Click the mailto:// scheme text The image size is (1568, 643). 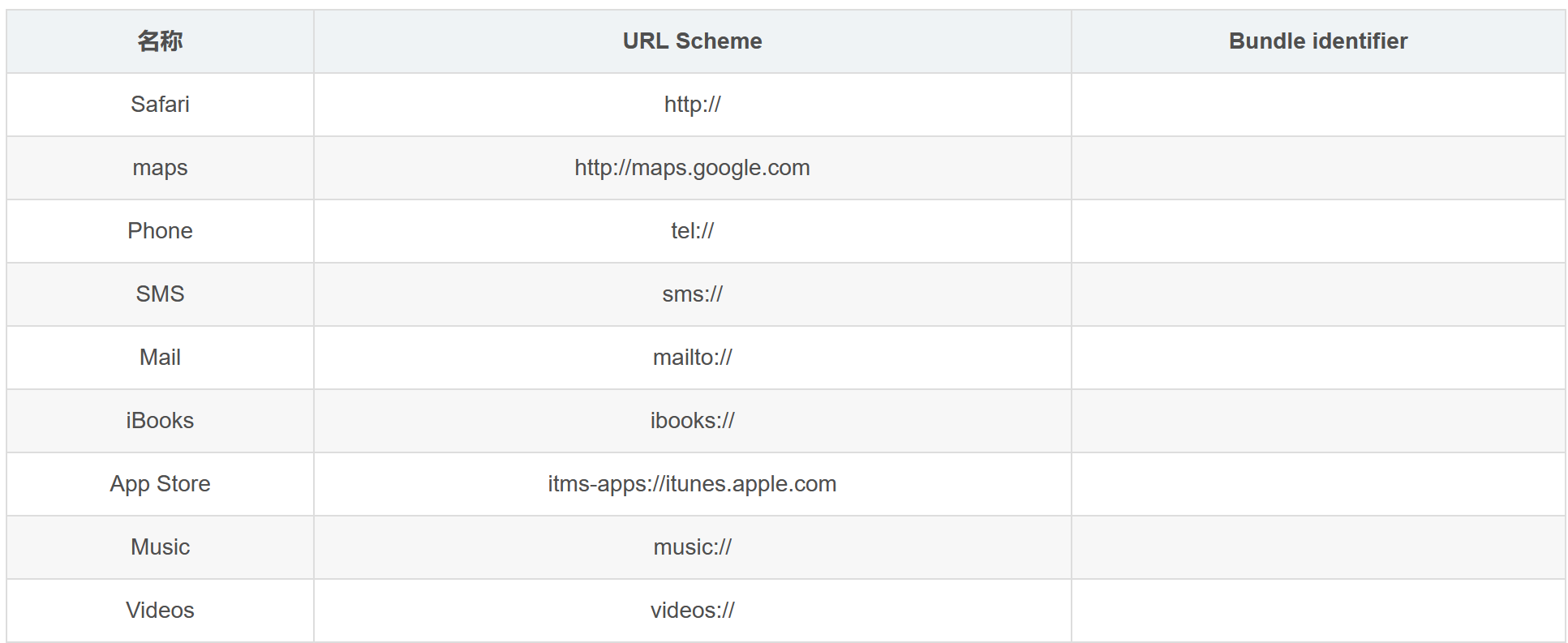[692, 358]
